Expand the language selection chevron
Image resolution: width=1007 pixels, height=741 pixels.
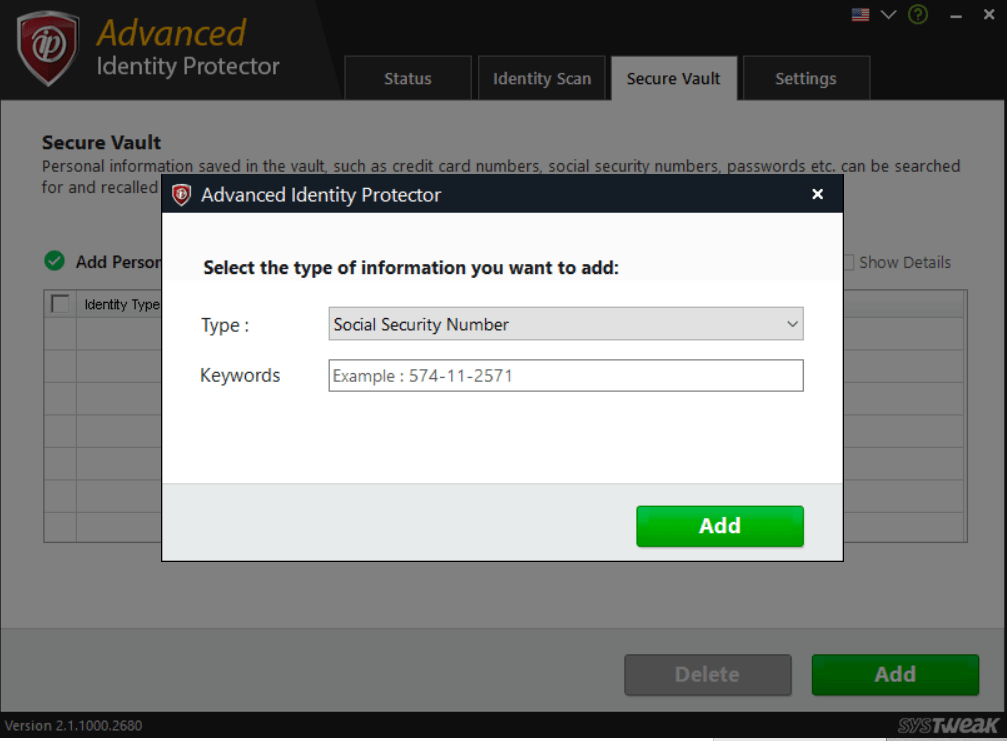click(888, 15)
